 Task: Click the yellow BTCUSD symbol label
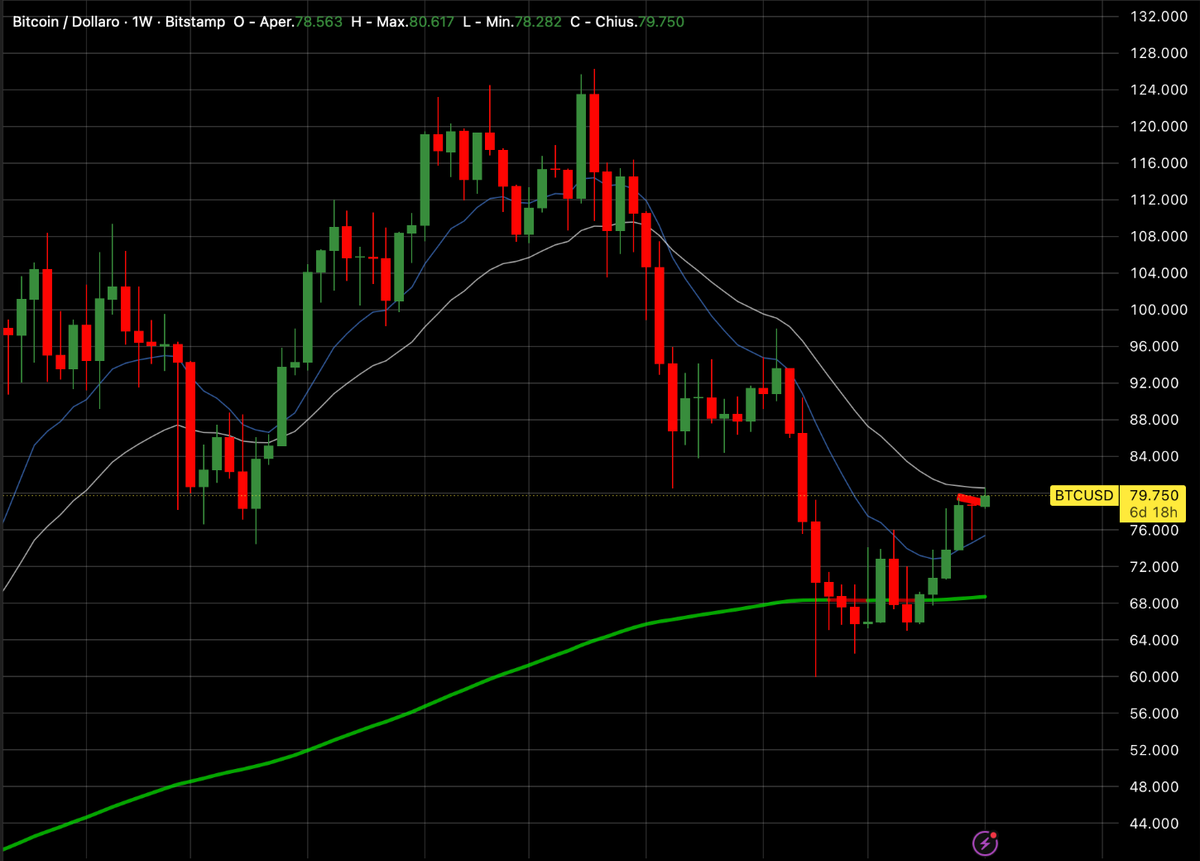(x=1083, y=495)
